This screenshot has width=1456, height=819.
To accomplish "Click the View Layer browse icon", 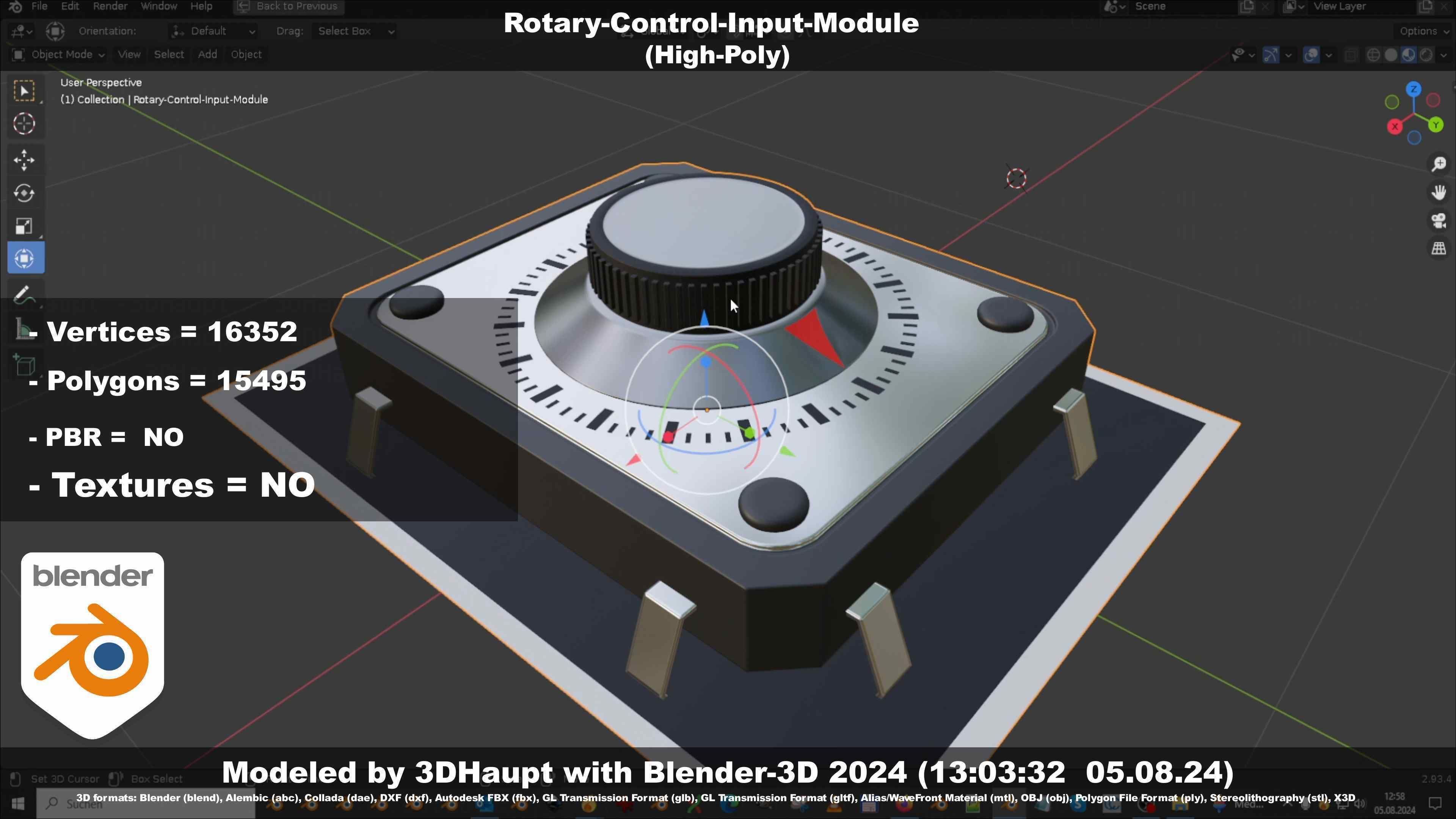I will pyautogui.click(x=1293, y=6).
